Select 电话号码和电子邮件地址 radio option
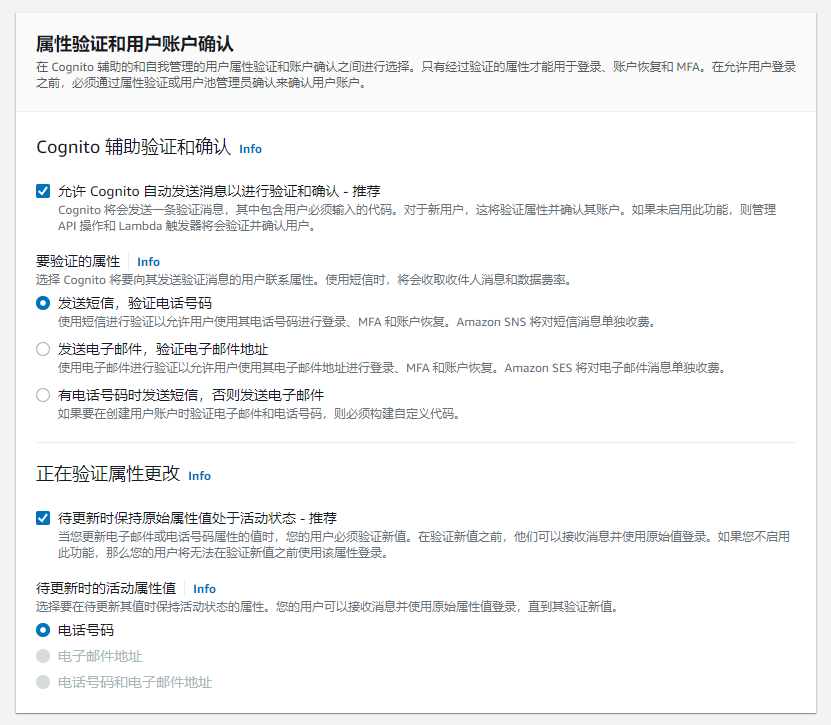Image resolution: width=831 pixels, height=725 pixels. pos(43,682)
